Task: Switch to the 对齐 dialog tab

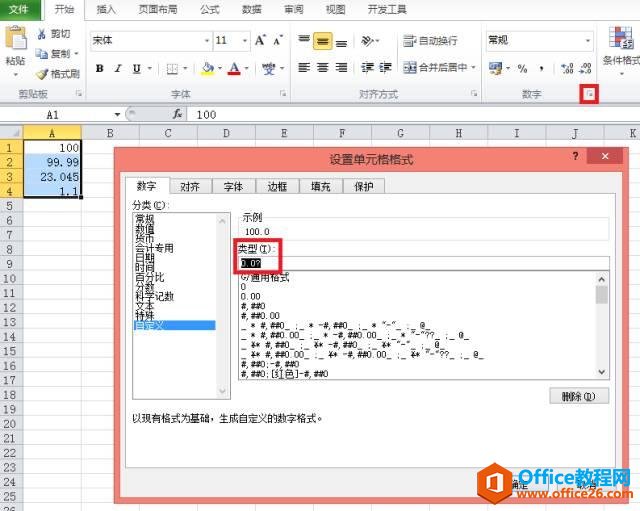Action: tap(190, 187)
